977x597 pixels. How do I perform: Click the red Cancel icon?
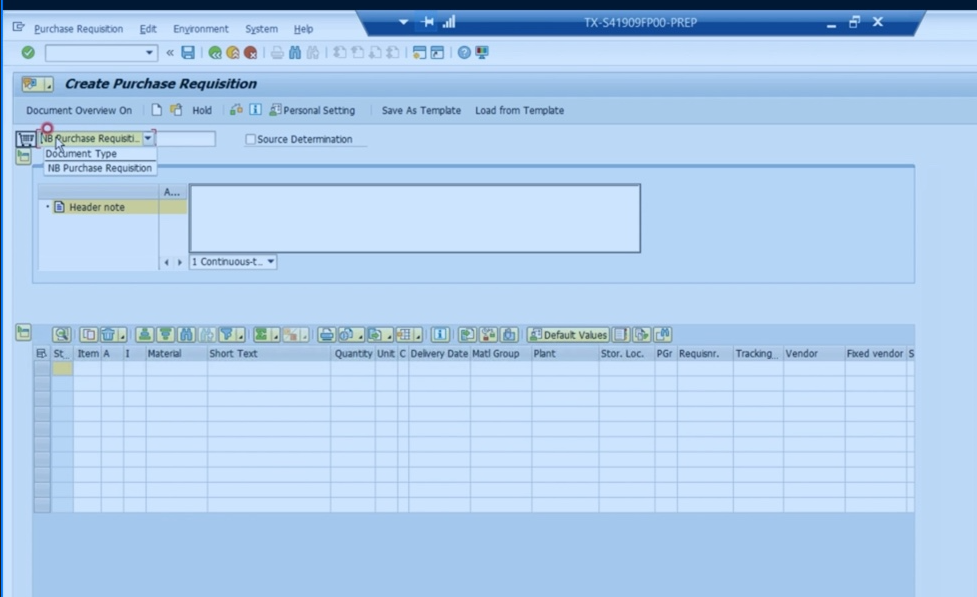click(250, 53)
